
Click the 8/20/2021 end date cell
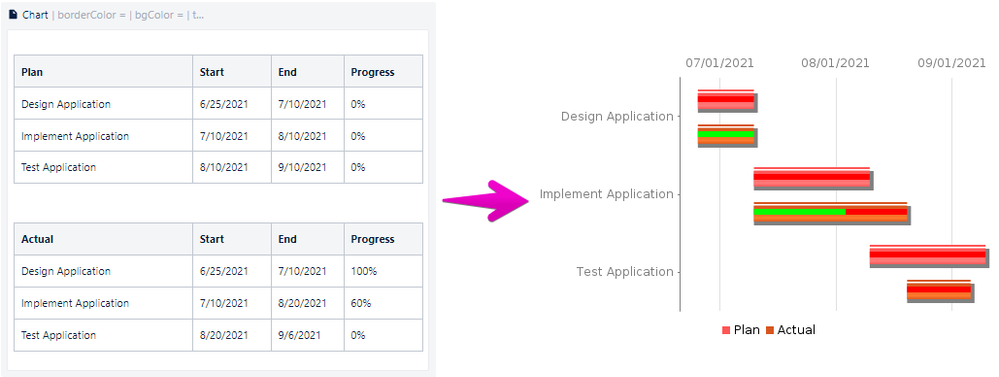308,303
